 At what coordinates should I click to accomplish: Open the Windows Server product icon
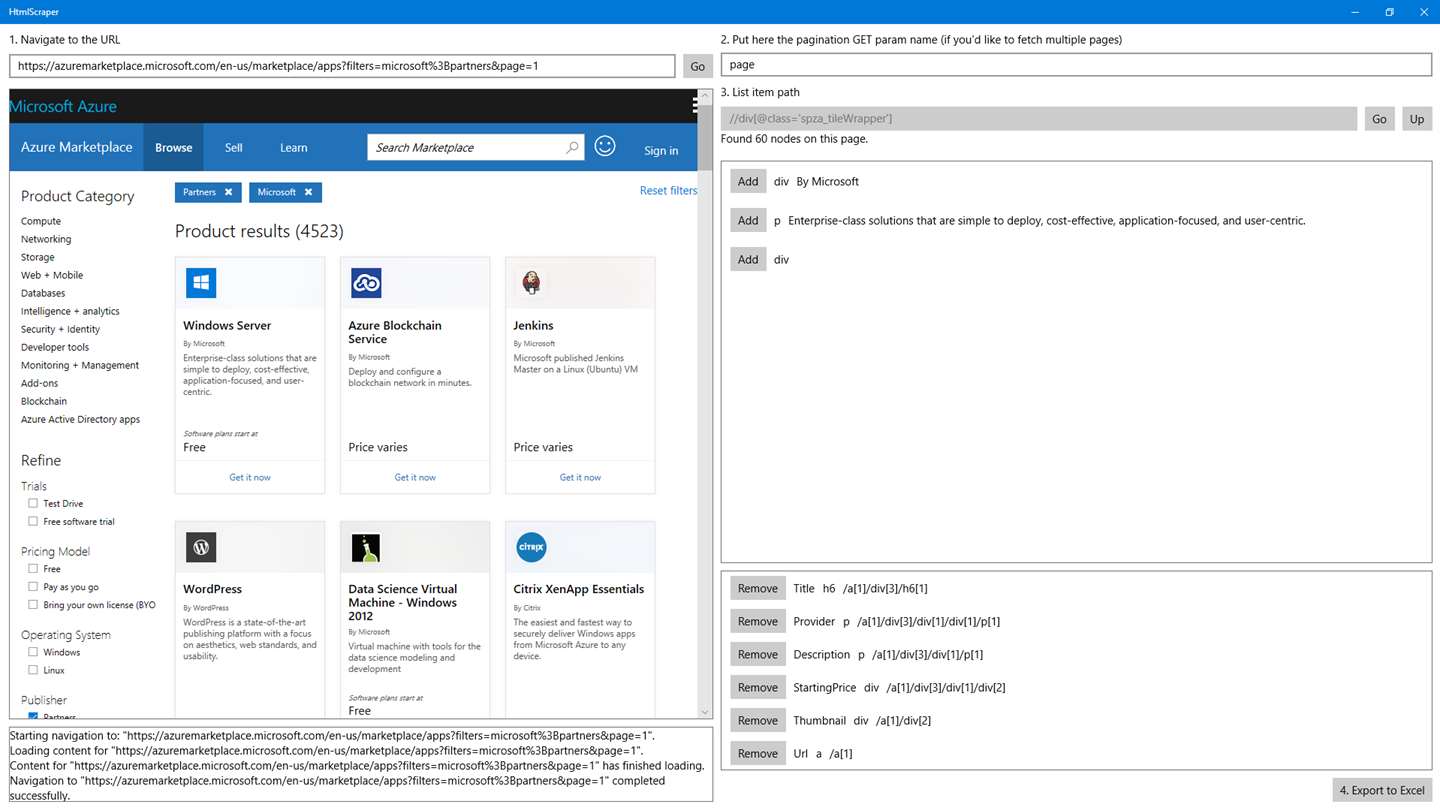[x=201, y=283]
